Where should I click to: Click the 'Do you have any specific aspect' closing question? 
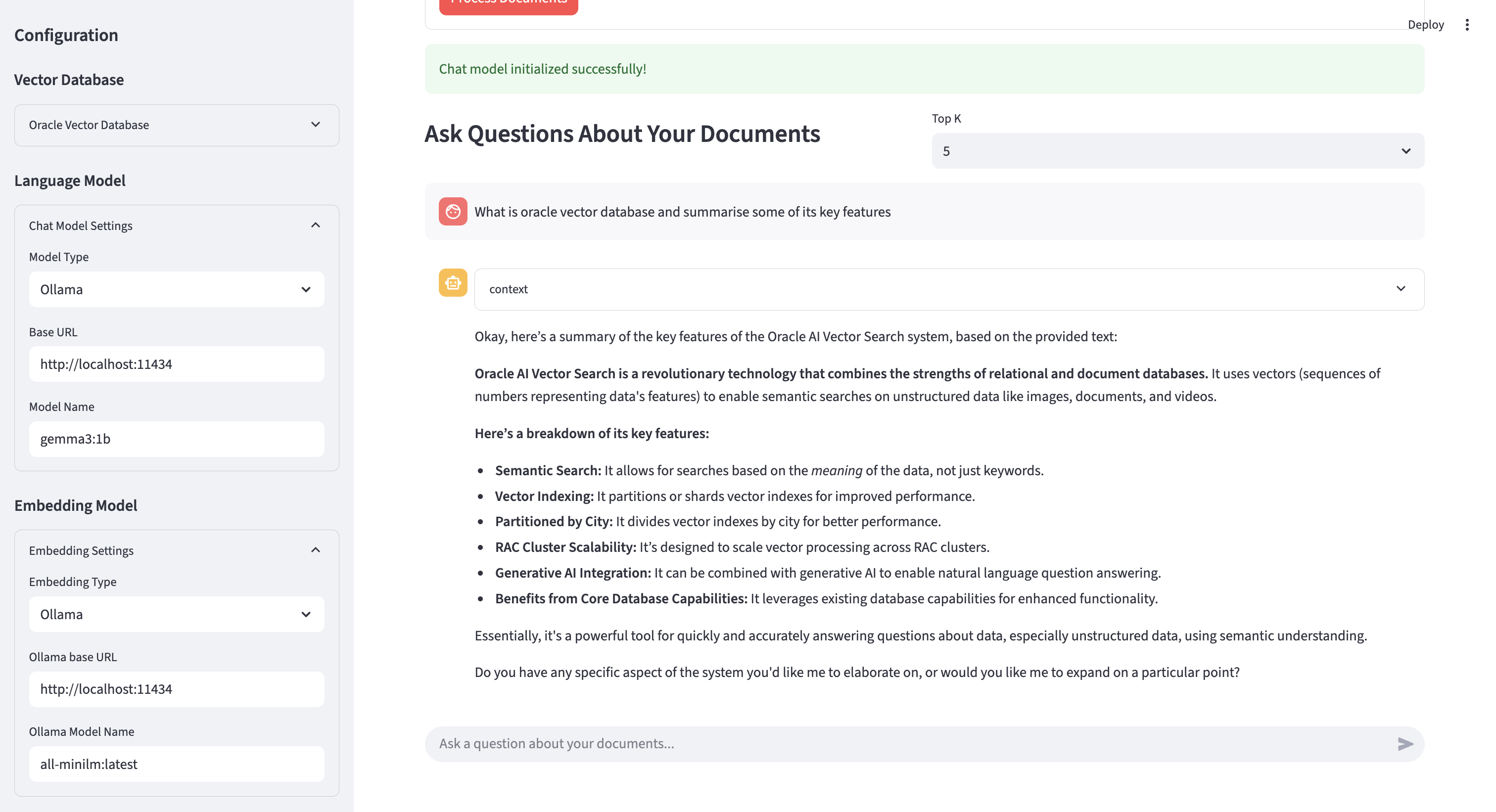point(857,672)
